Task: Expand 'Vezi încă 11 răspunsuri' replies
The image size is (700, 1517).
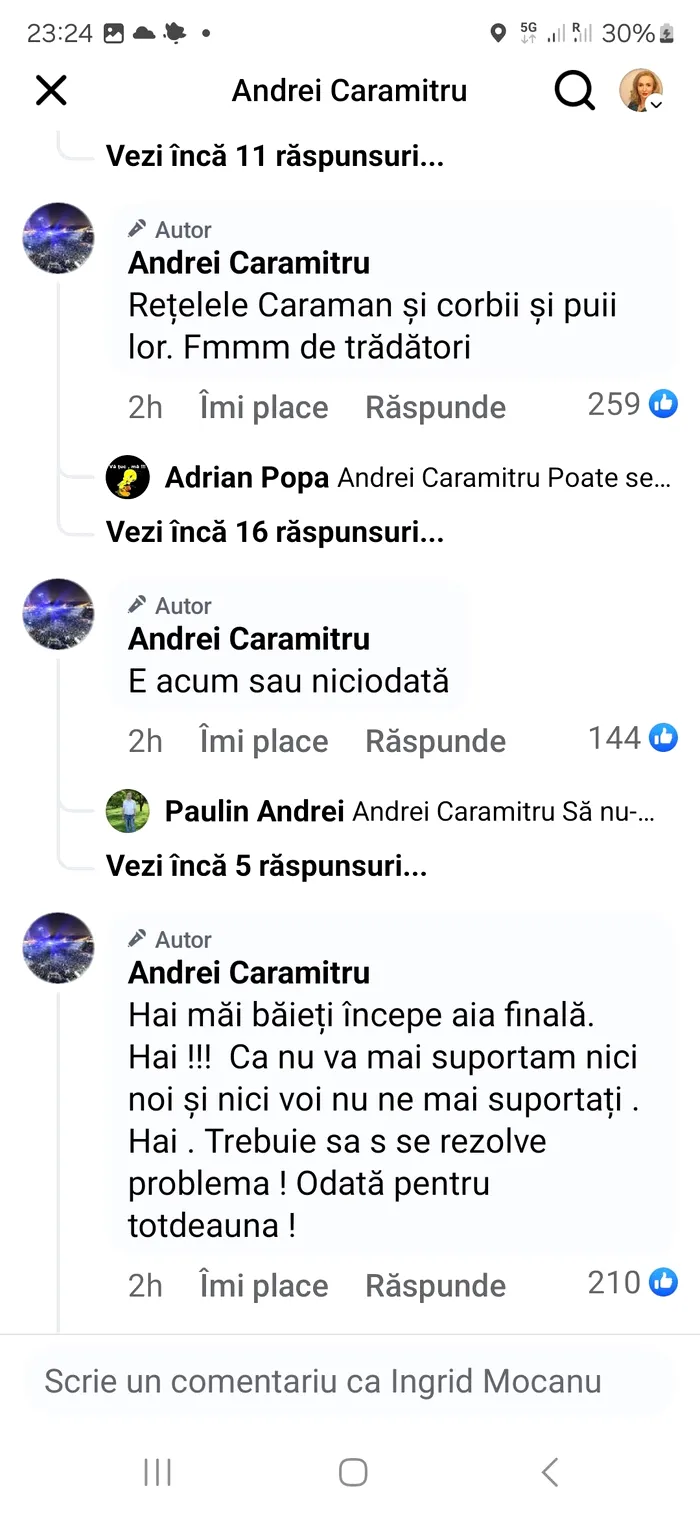Action: pos(275,156)
